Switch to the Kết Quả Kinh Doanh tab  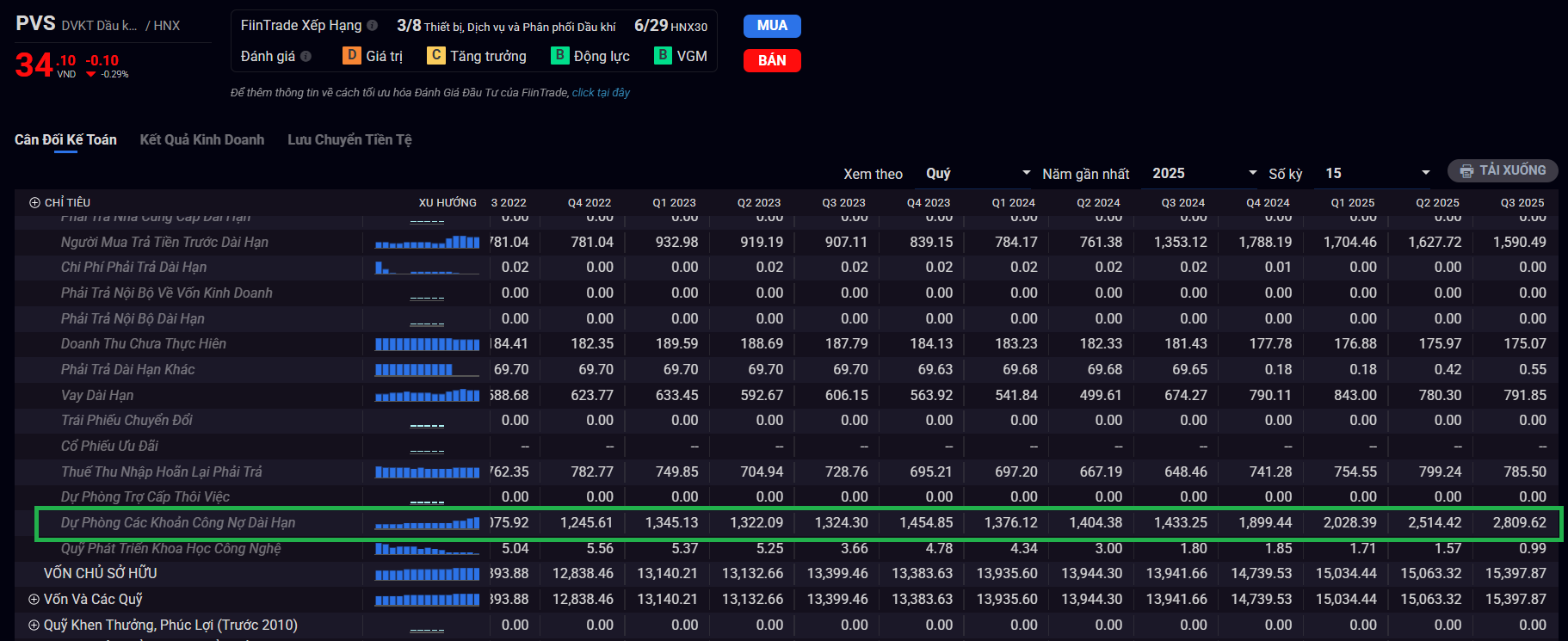point(202,140)
